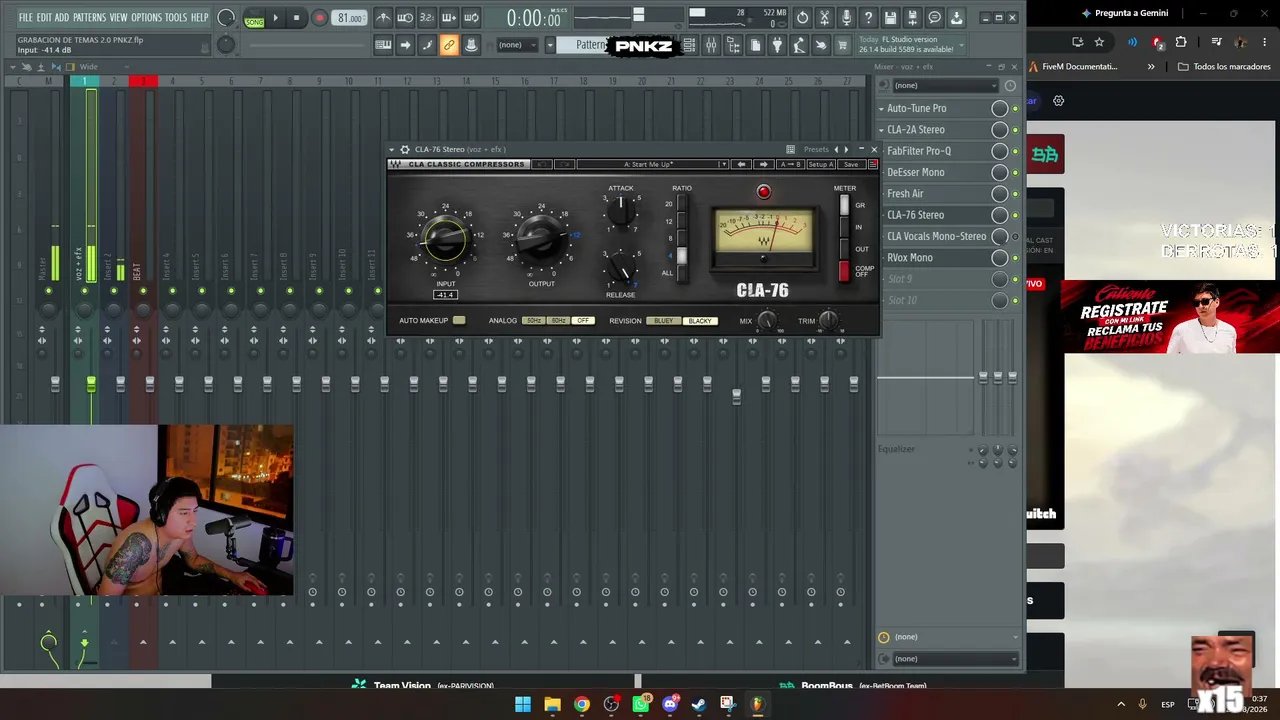
Task: Expand the Auto-Tune Pro slot arrow
Action: tap(882, 108)
